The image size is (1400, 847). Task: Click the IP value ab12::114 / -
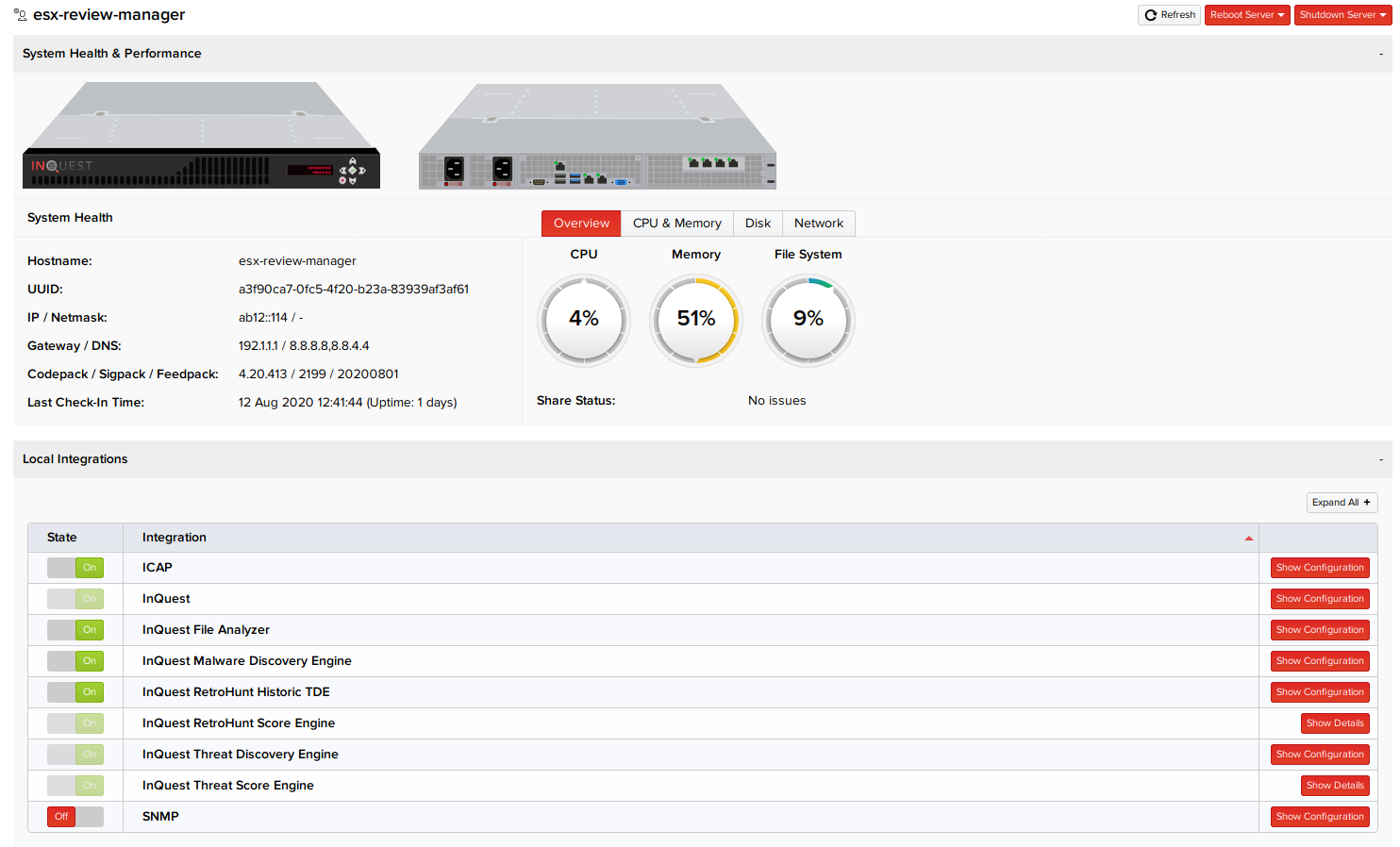click(x=271, y=318)
